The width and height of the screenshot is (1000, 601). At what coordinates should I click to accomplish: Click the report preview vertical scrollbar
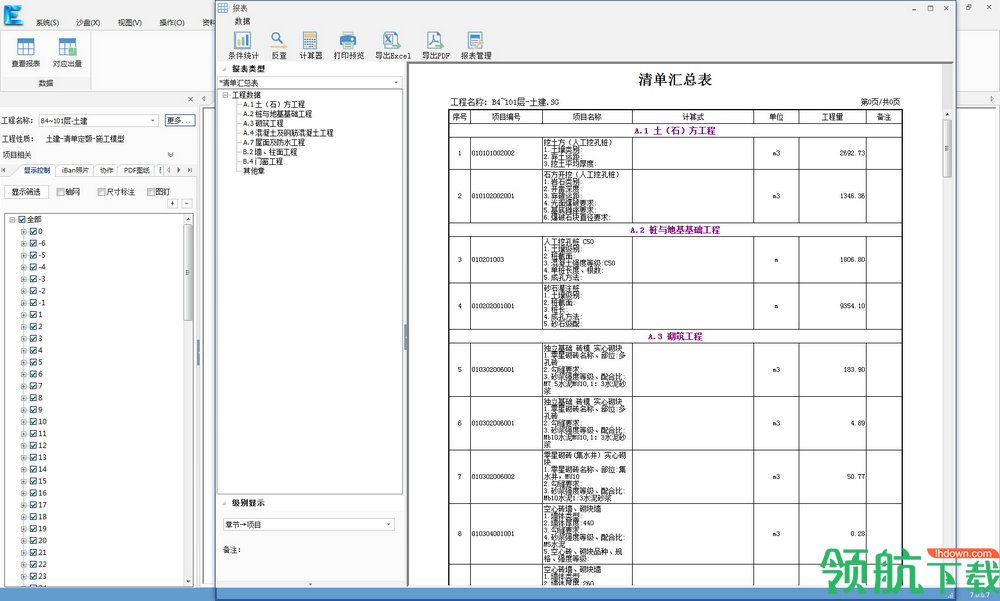(x=947, y=148)
